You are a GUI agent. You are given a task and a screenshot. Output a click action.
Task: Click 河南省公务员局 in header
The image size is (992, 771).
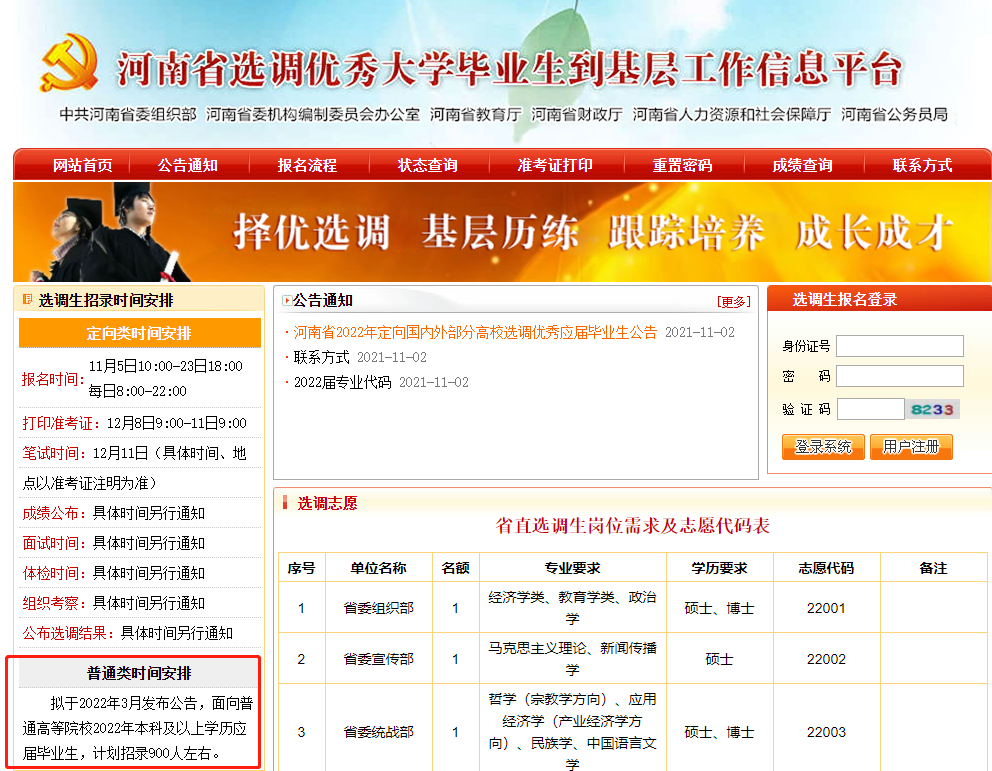point(894,114)
